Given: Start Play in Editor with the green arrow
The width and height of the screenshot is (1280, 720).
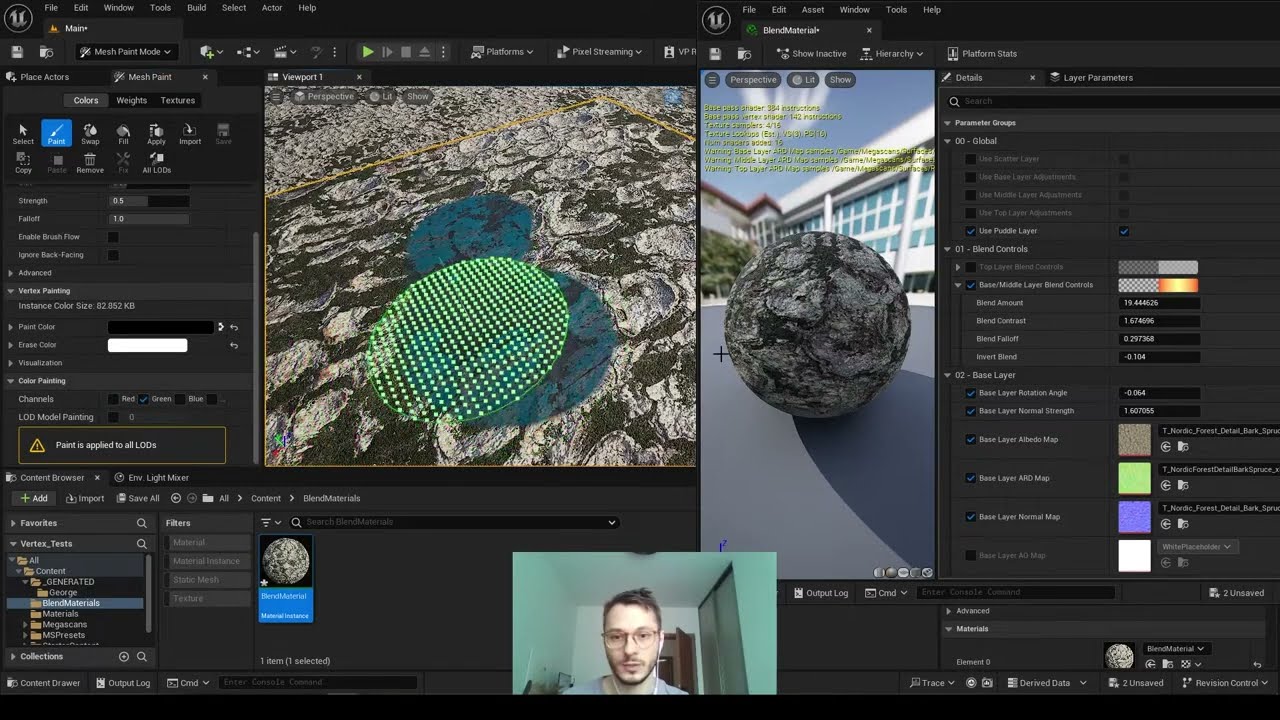Looking at the screenshot, I should 368,52.
